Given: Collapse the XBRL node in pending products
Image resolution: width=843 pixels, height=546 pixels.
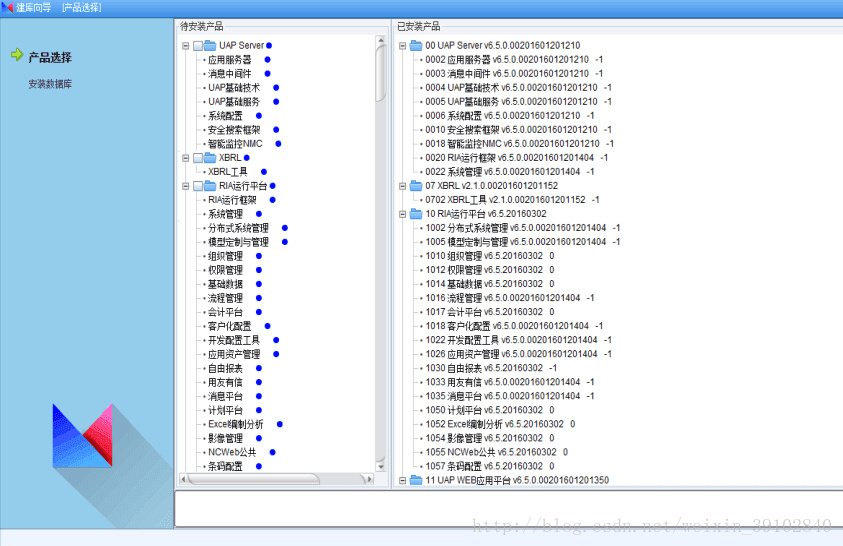Looking at the screenshot, I should coord(185,158).
